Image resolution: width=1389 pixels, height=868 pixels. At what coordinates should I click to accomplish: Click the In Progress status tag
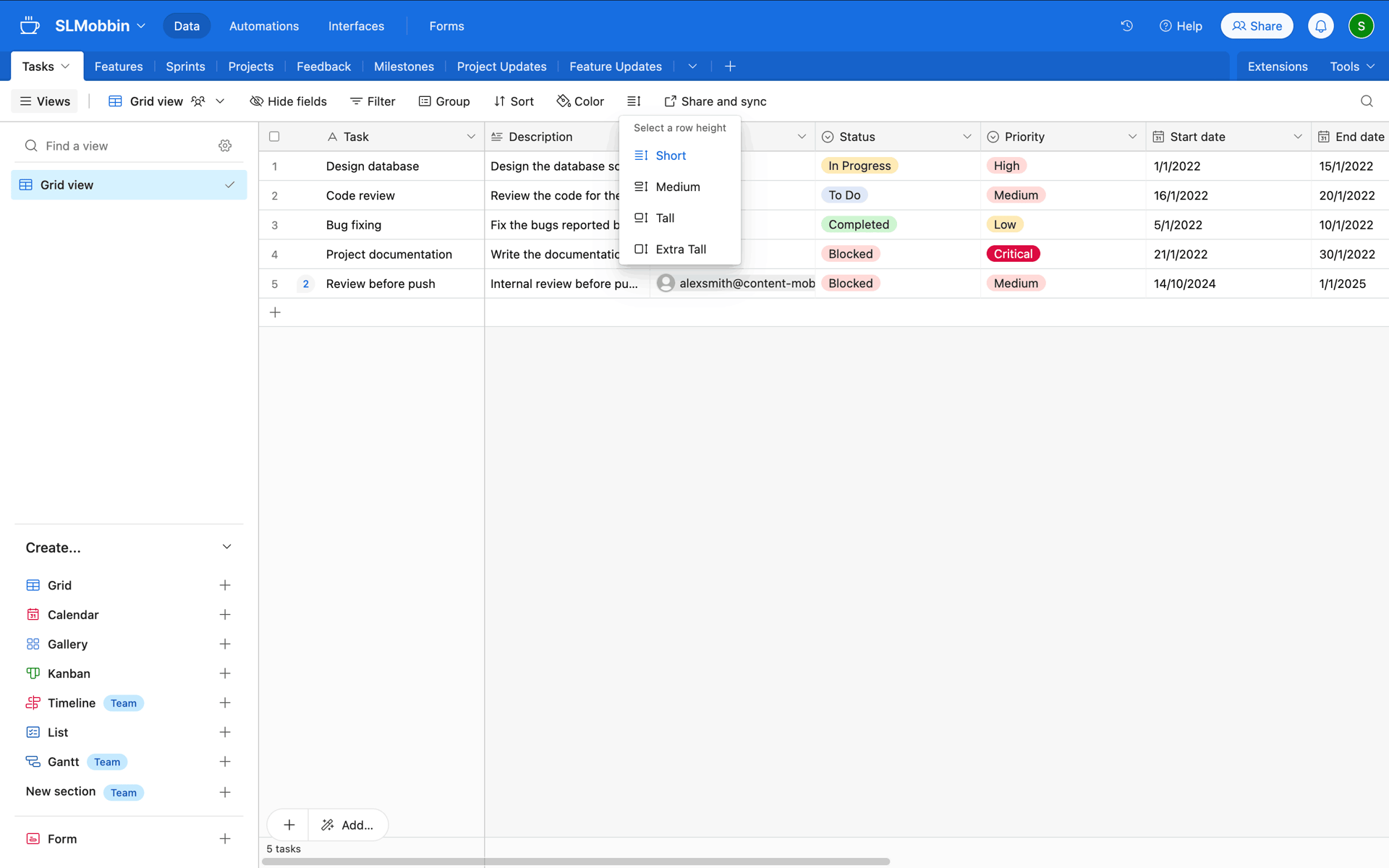[859, 166]
